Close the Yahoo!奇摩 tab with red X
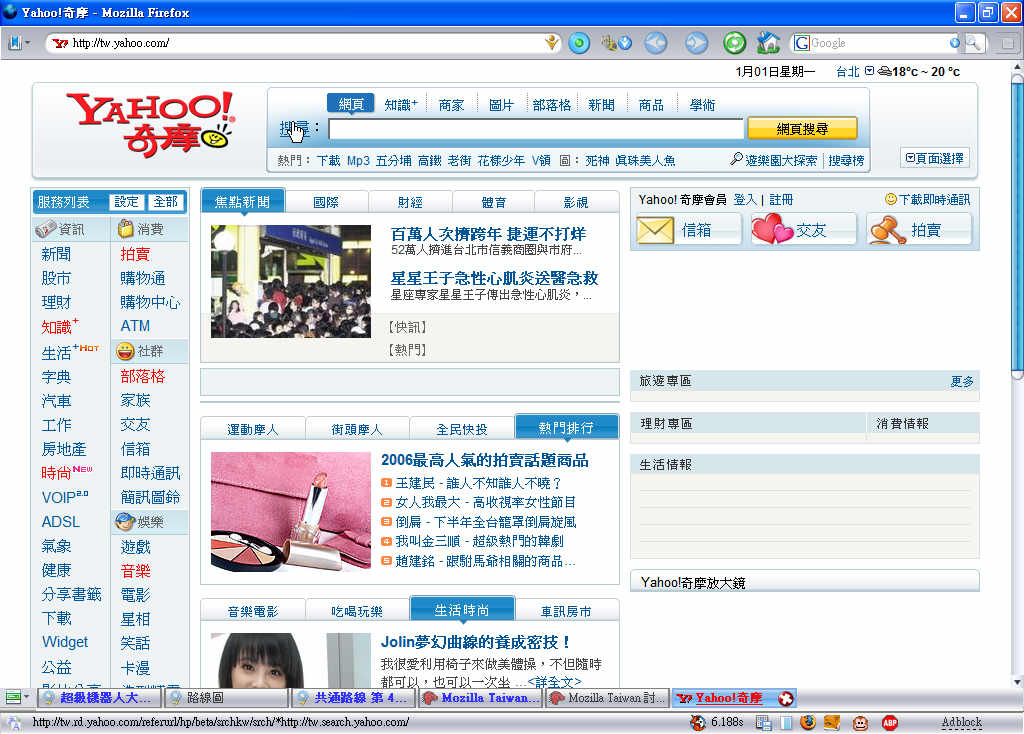The image size is (1024, 734). (x=786, y=698)
